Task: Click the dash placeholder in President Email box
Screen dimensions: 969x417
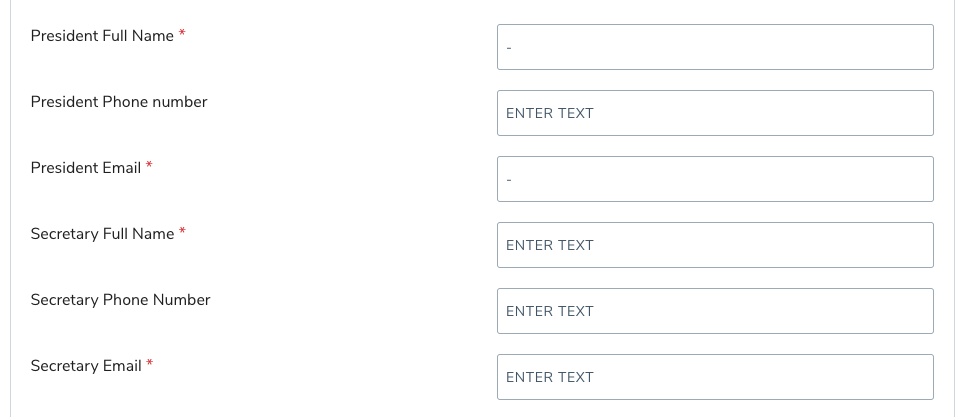Action: 509,180
